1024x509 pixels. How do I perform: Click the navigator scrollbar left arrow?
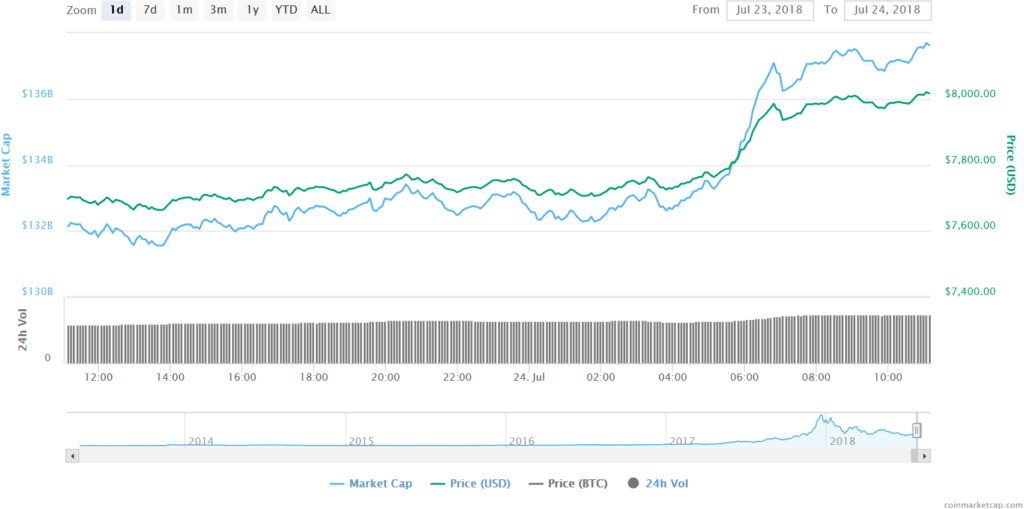tap(72, 456)
